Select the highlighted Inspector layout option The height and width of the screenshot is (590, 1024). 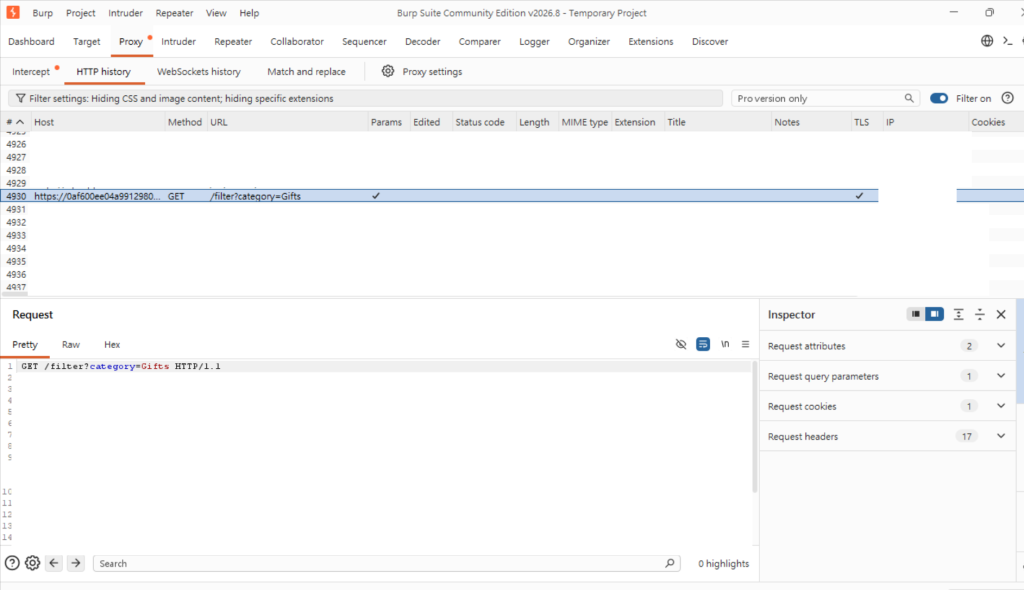pyautogui.click(x=935, y=314)
